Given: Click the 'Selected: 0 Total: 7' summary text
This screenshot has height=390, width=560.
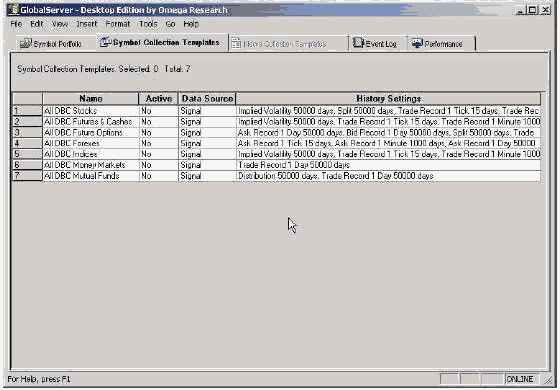Looking at the screenshot, I should [x=154, y=69].
